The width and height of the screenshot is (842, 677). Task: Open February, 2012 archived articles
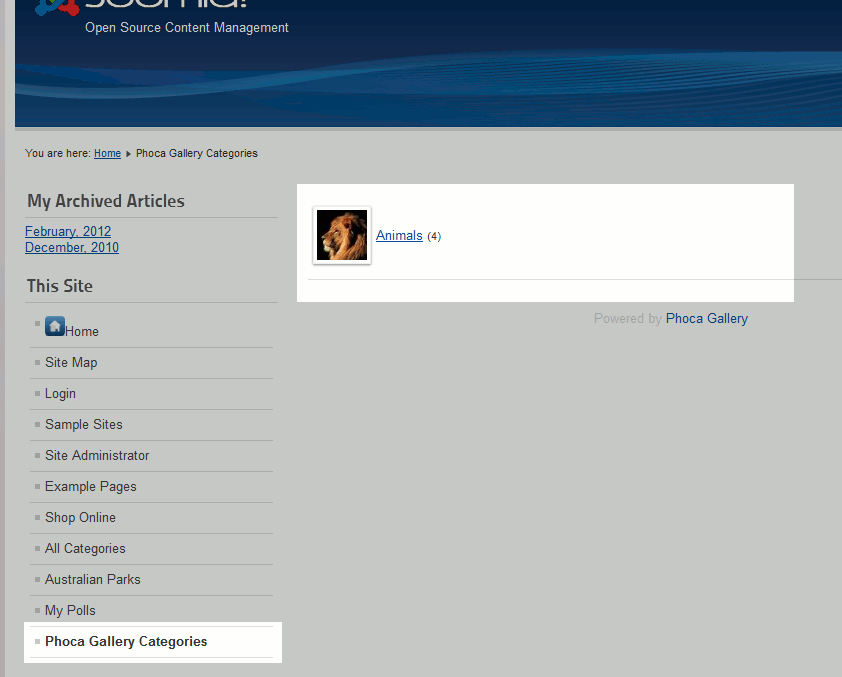[x=68, y=231]
